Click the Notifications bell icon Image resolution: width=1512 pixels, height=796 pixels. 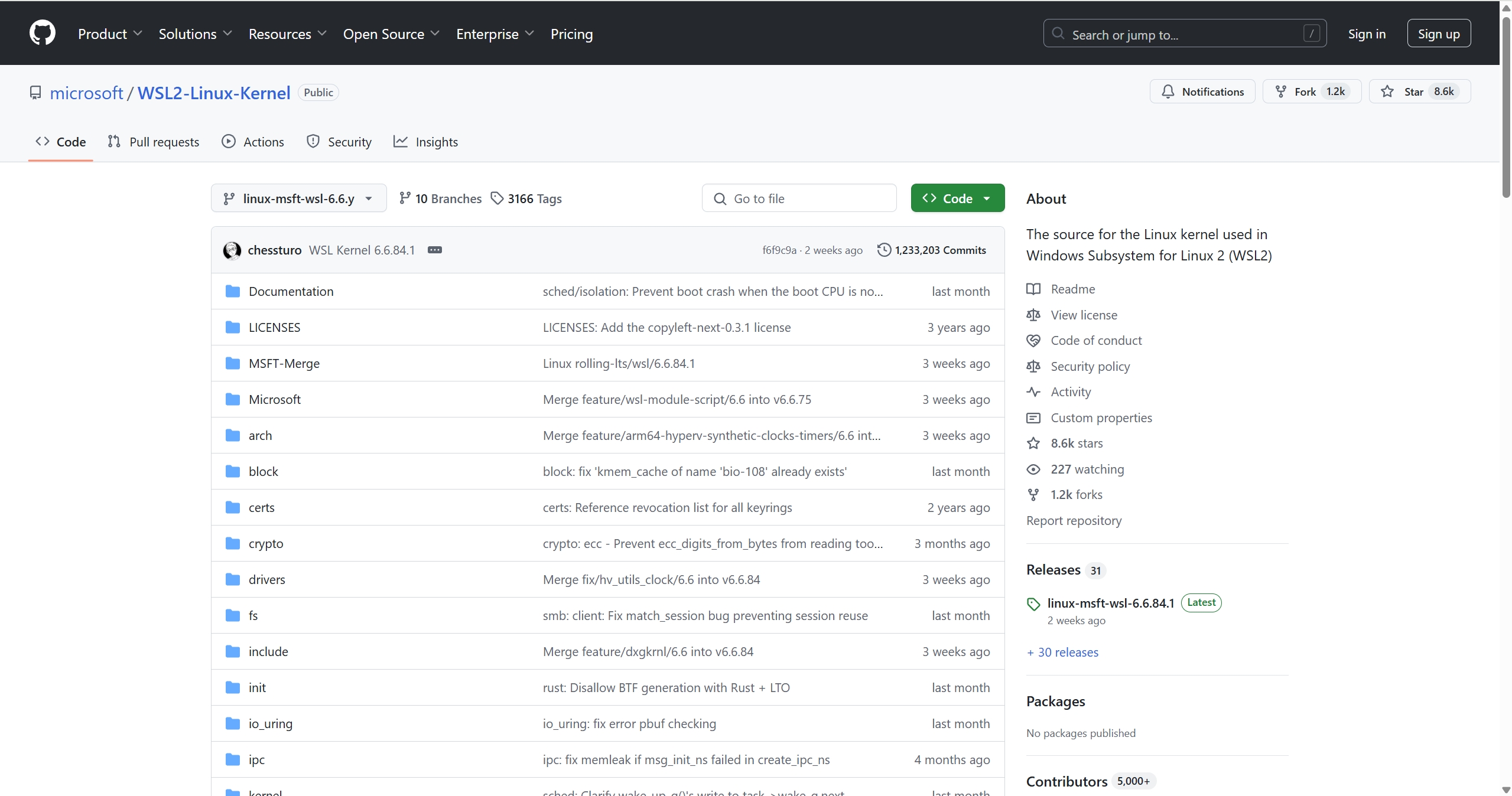click(x=1168, y=92)
